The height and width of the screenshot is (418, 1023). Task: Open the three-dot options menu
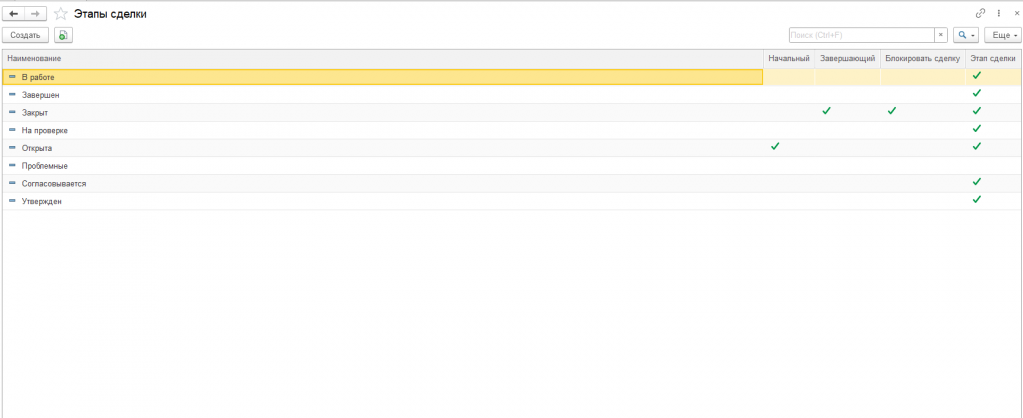pyautogui.click(x=998, y=13)
